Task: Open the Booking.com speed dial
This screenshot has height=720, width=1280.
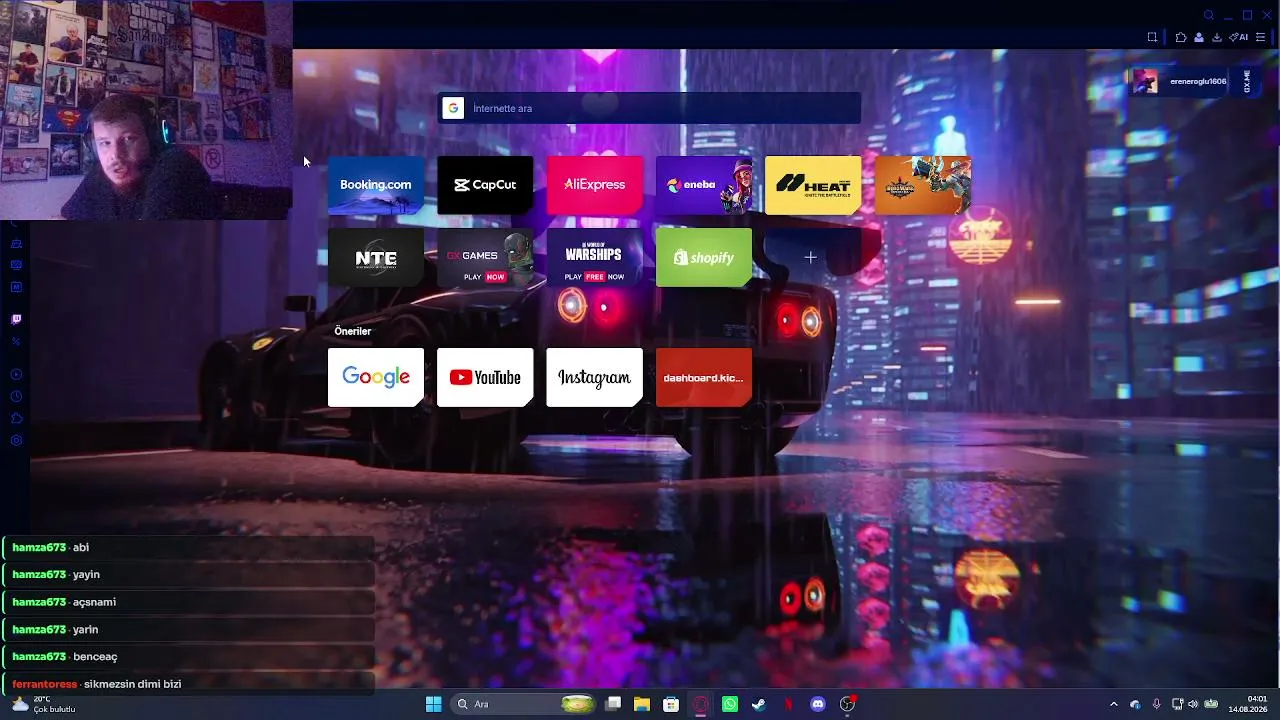Action: point(376,185)
